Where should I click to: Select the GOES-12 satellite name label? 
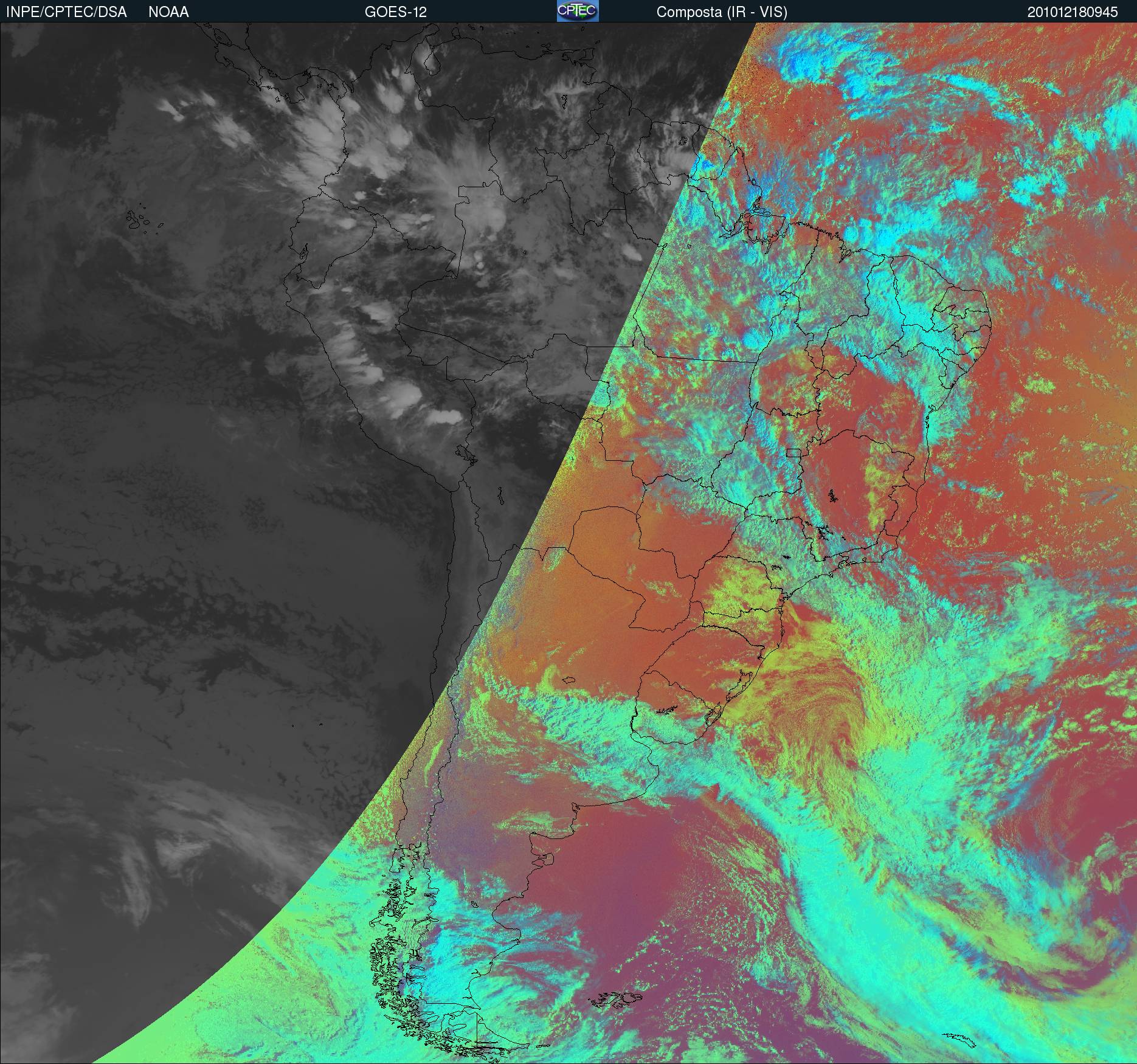(x=395, y=12)
